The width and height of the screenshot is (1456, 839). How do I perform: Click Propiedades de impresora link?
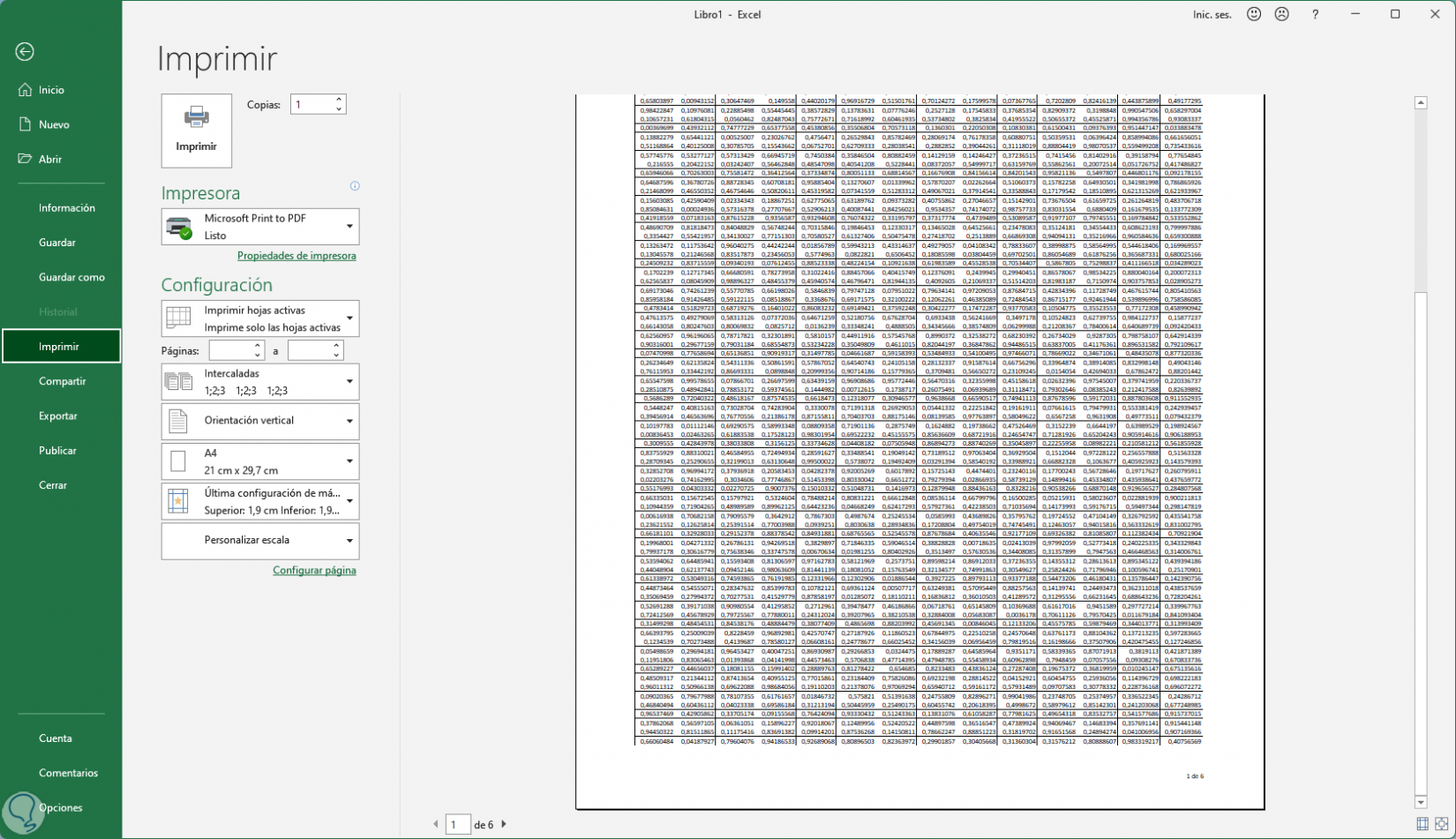(x=296, y=256)
